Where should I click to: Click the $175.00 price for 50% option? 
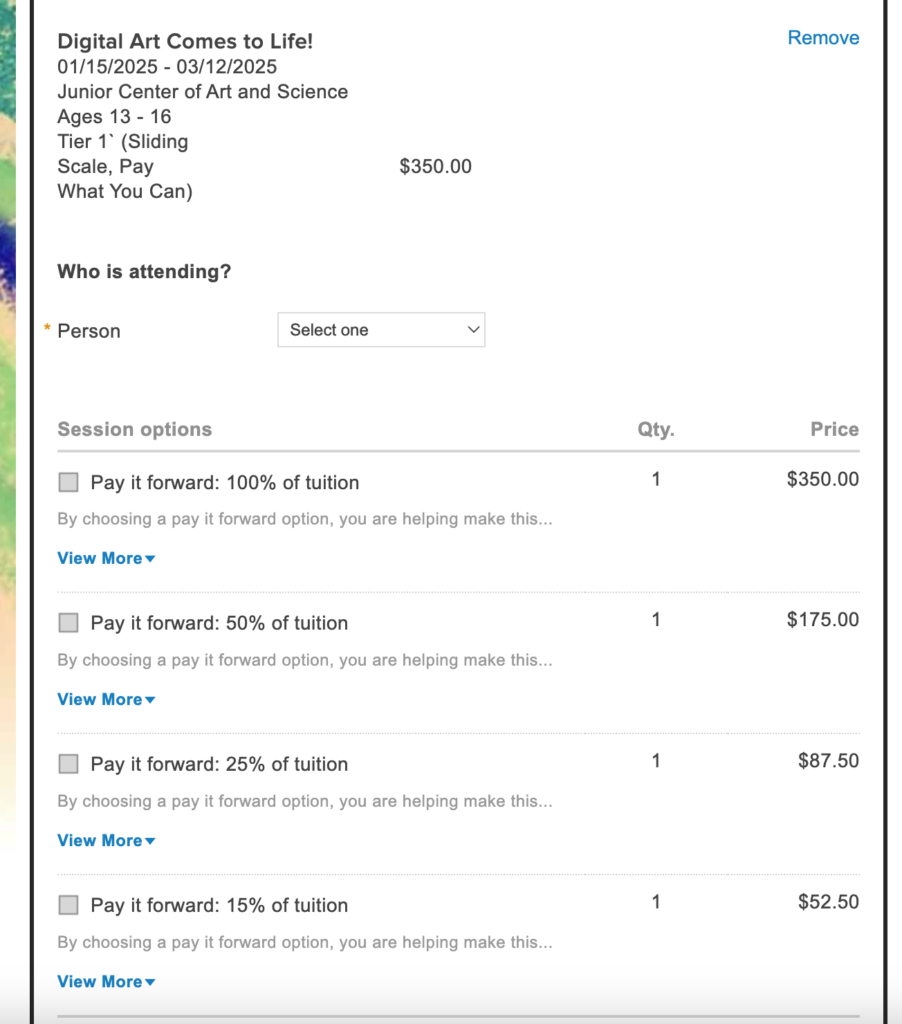823,619
